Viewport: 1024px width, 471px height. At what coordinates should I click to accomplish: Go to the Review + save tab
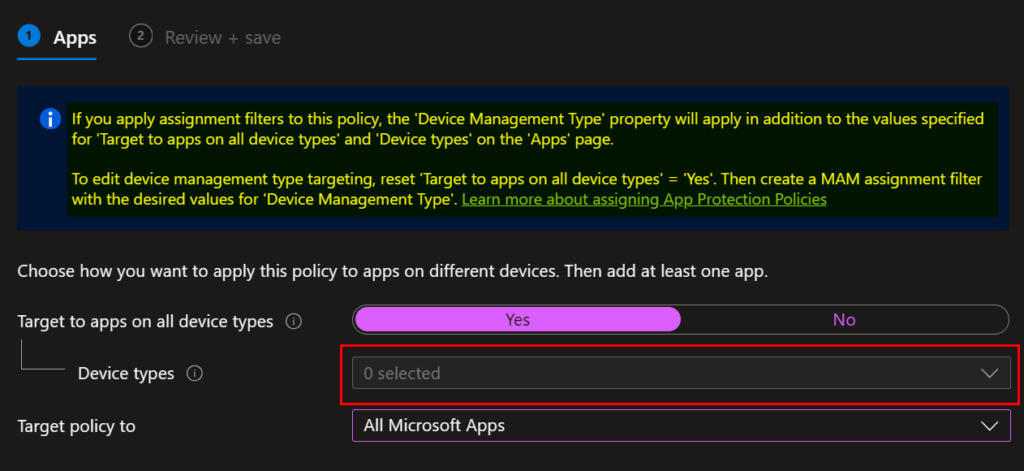point(222,38)
